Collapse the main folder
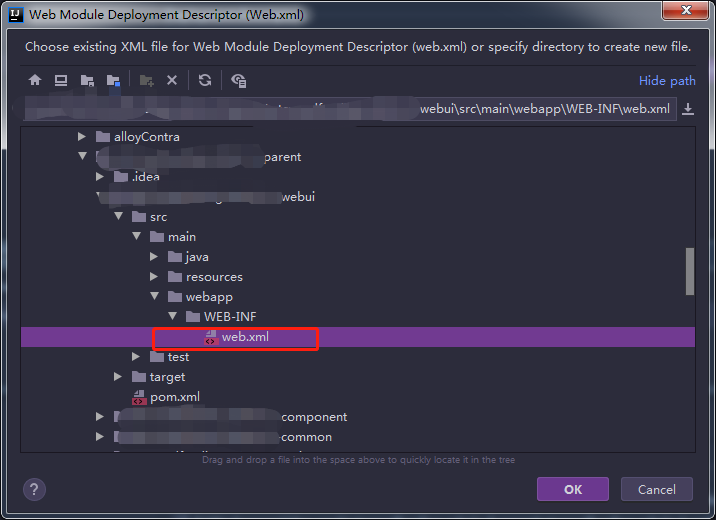 pyautogui.click(x=137, y=236)
